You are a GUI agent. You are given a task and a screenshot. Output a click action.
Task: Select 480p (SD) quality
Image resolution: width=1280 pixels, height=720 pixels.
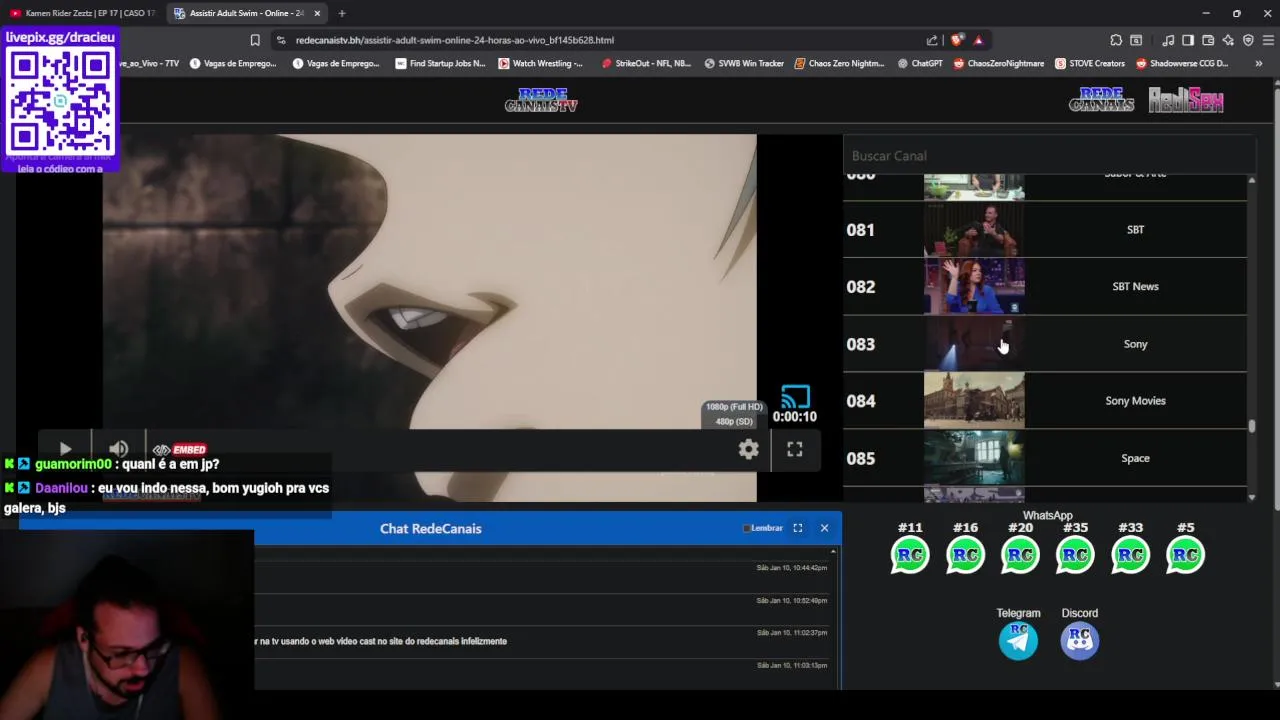(734, 421)
